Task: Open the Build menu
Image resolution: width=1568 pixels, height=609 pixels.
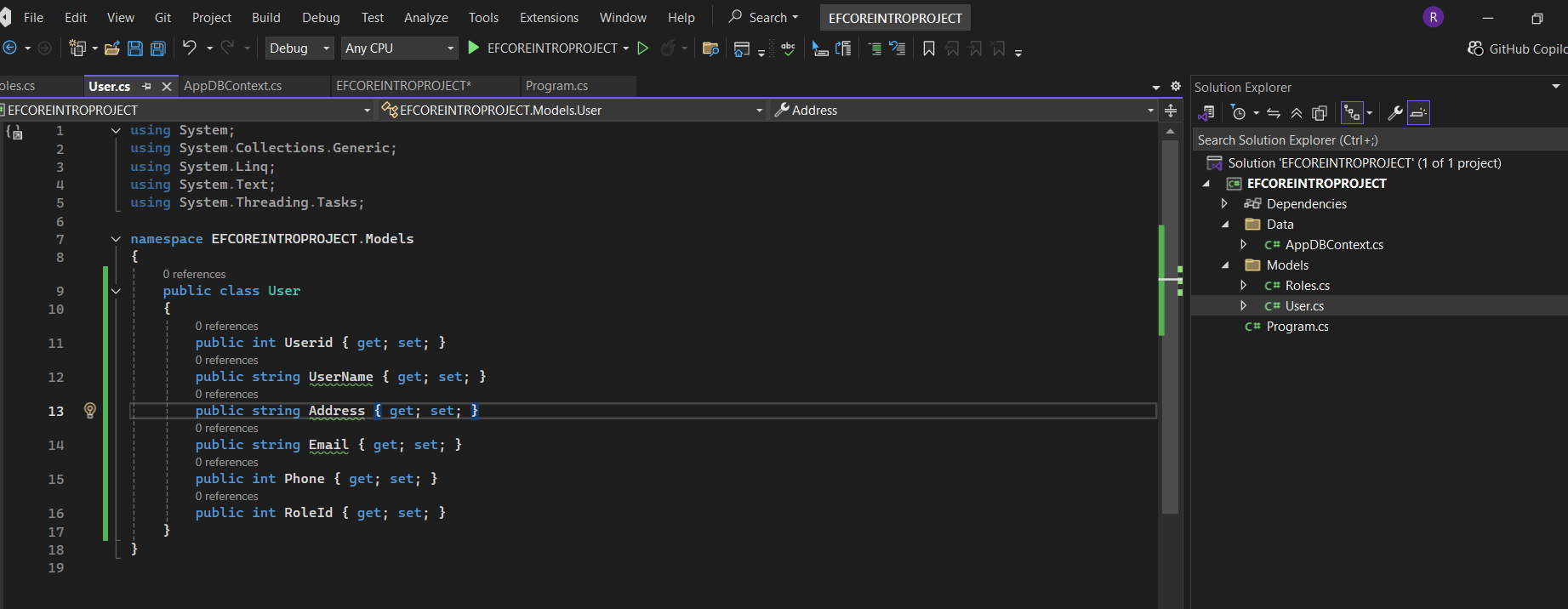Action: pyautogui.click(x=265, y=18)
